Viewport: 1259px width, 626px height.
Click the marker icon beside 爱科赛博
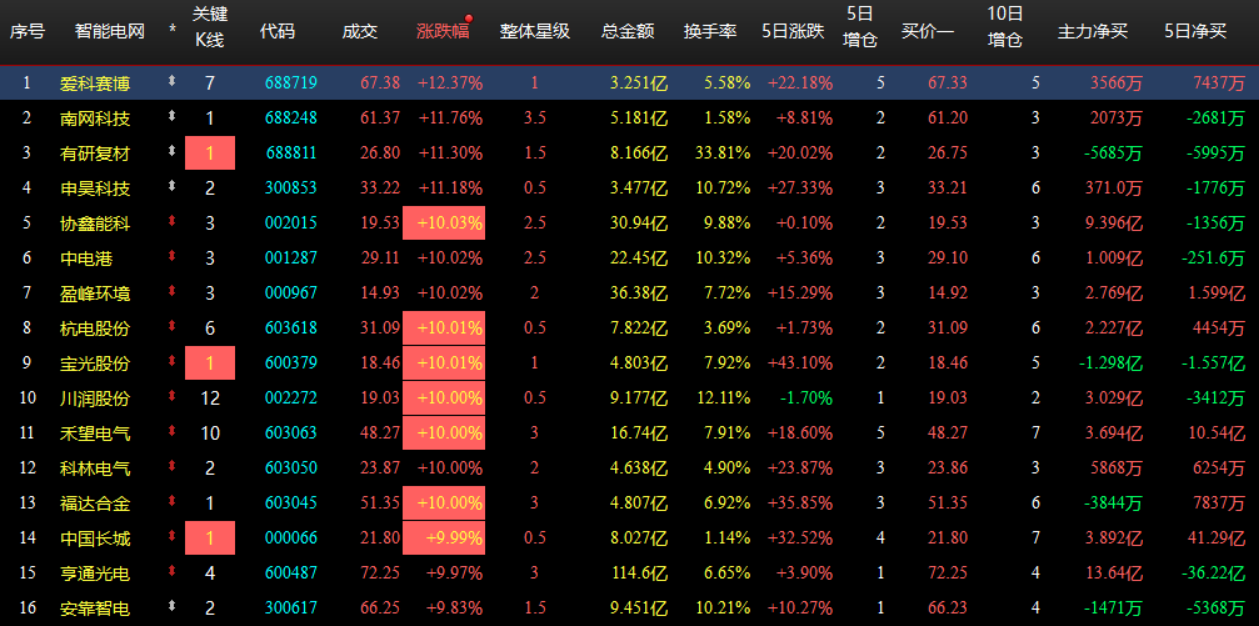coord(172,82)
